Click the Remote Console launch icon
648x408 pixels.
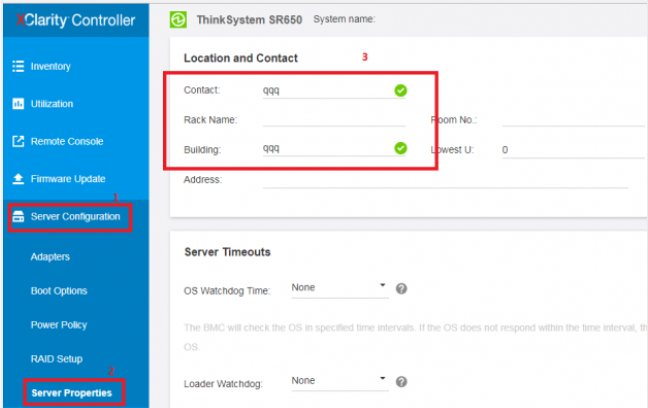click(x=18, y=141)
